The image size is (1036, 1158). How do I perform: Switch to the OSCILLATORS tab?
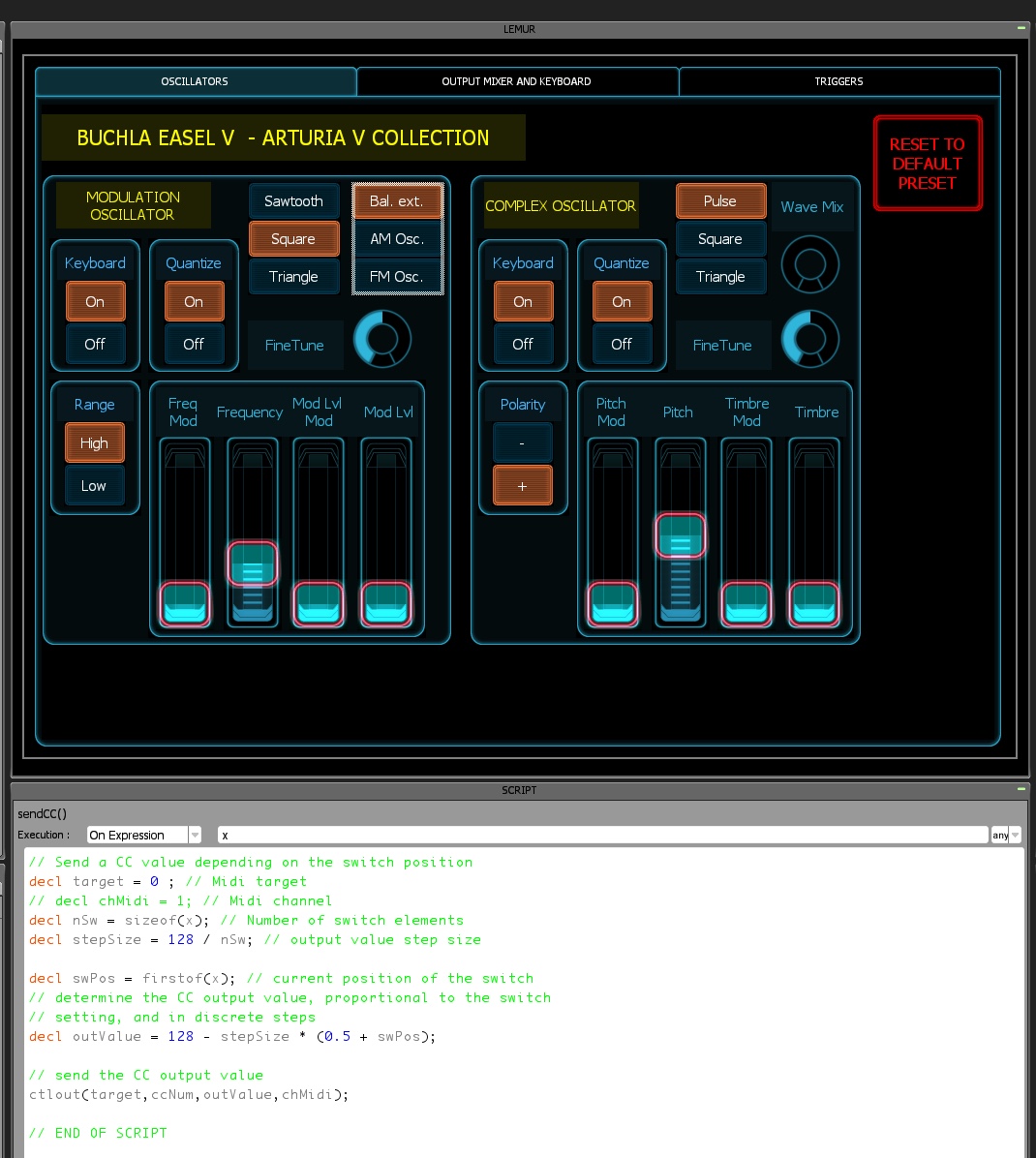195,81
